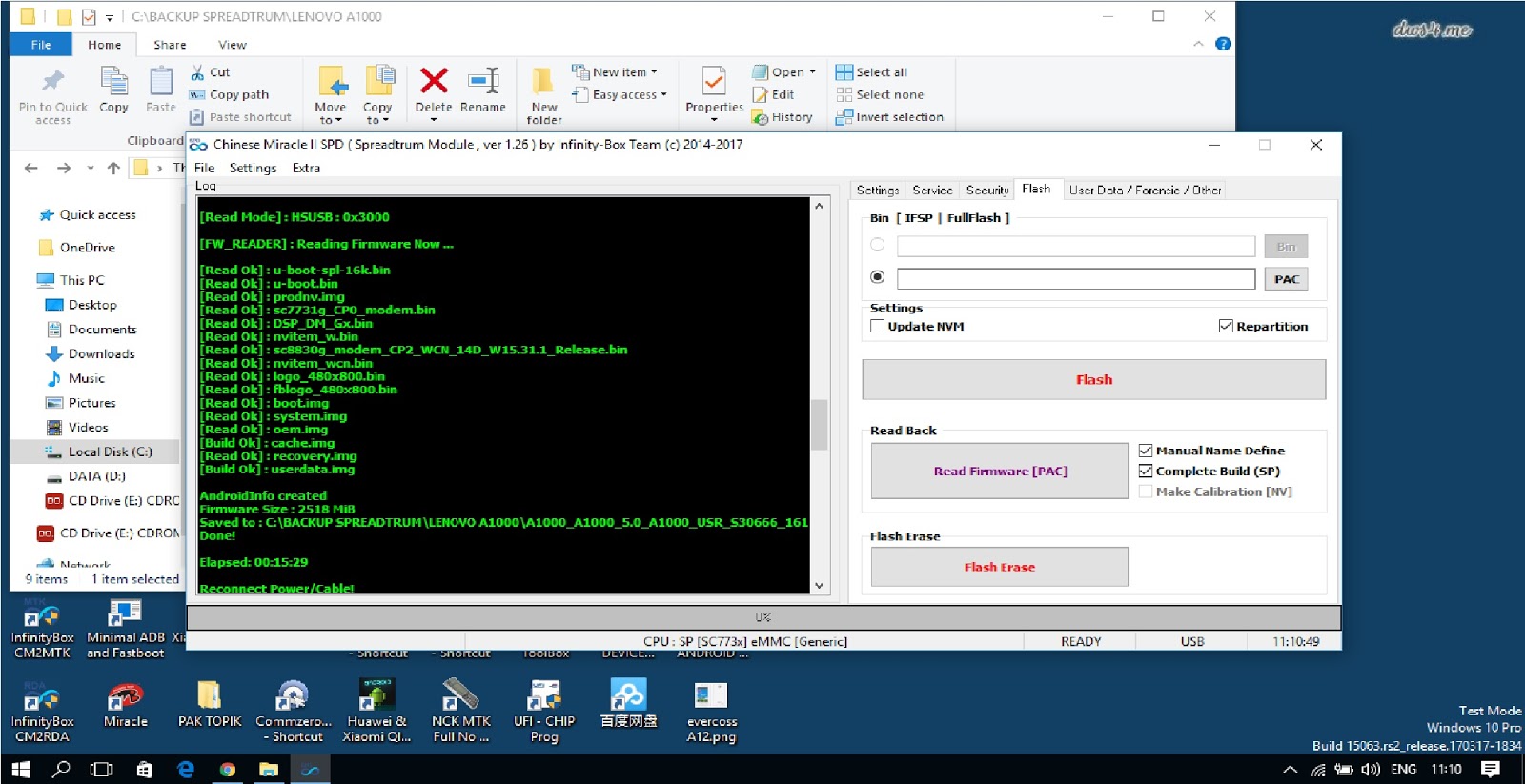Click the log panel's vertical scrollbar thumb
The width and height of the screenshot is (1525, 784).
pos(819,425)
